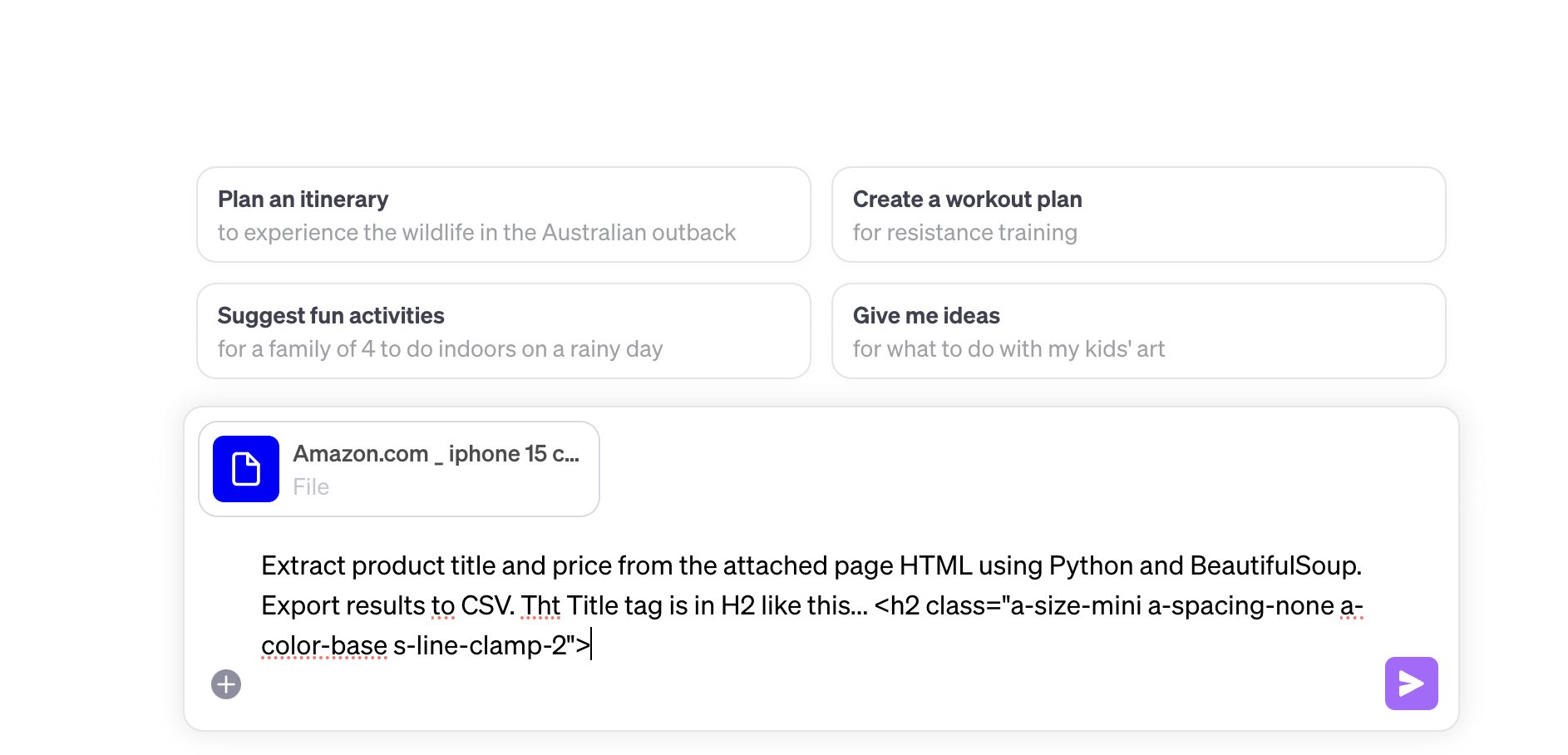Click the 'File' label under attachment name
Viewport: 1568px width, 755px height.
coord(311,487)
